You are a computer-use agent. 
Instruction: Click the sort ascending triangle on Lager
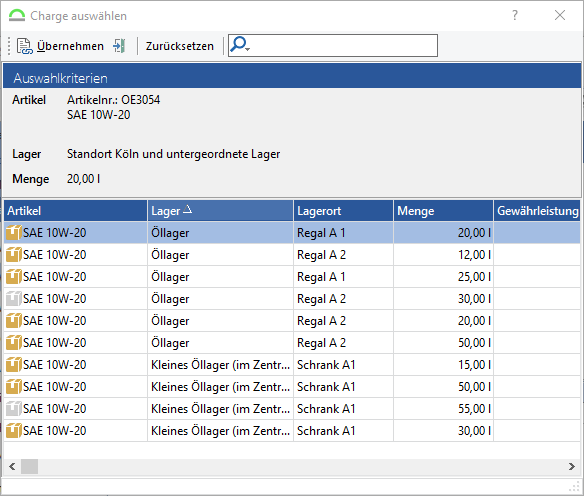click(188, 209)
